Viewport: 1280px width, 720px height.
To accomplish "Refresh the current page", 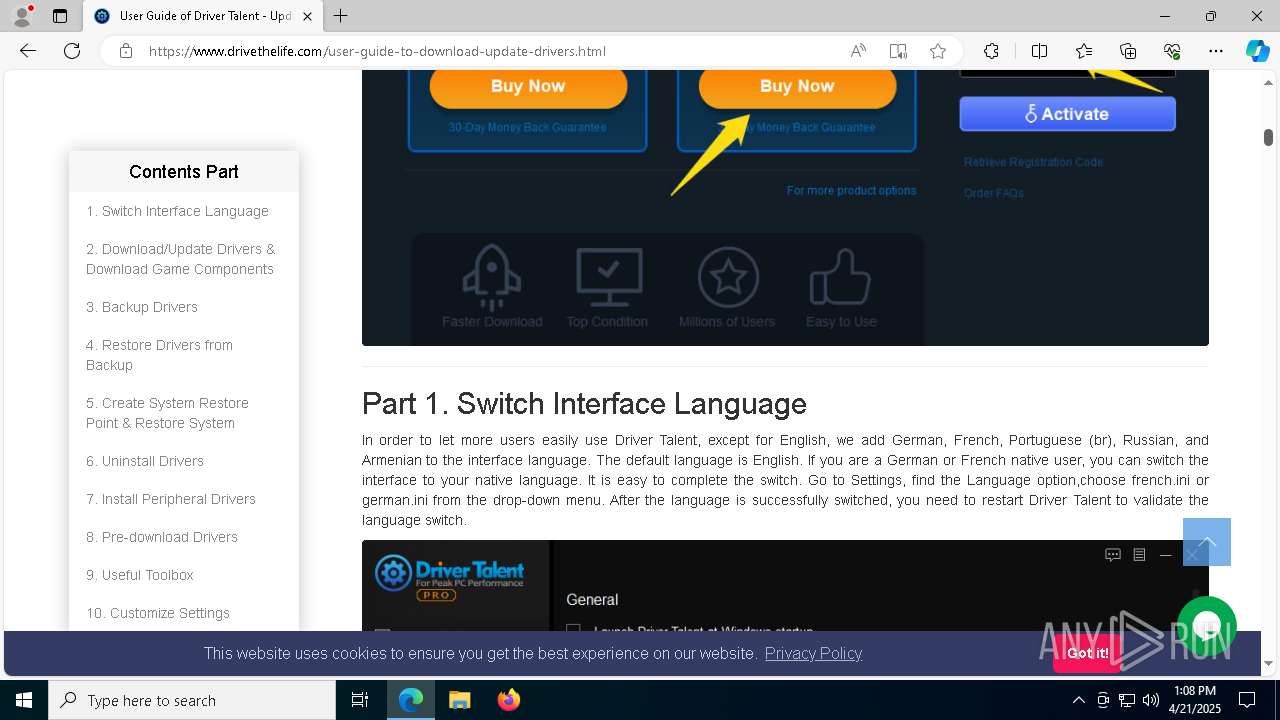I will 72,51.
